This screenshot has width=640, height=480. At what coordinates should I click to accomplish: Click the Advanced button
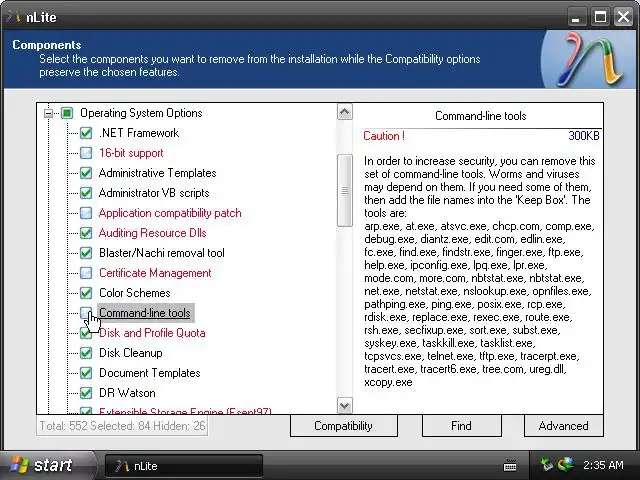pos(563,426)
